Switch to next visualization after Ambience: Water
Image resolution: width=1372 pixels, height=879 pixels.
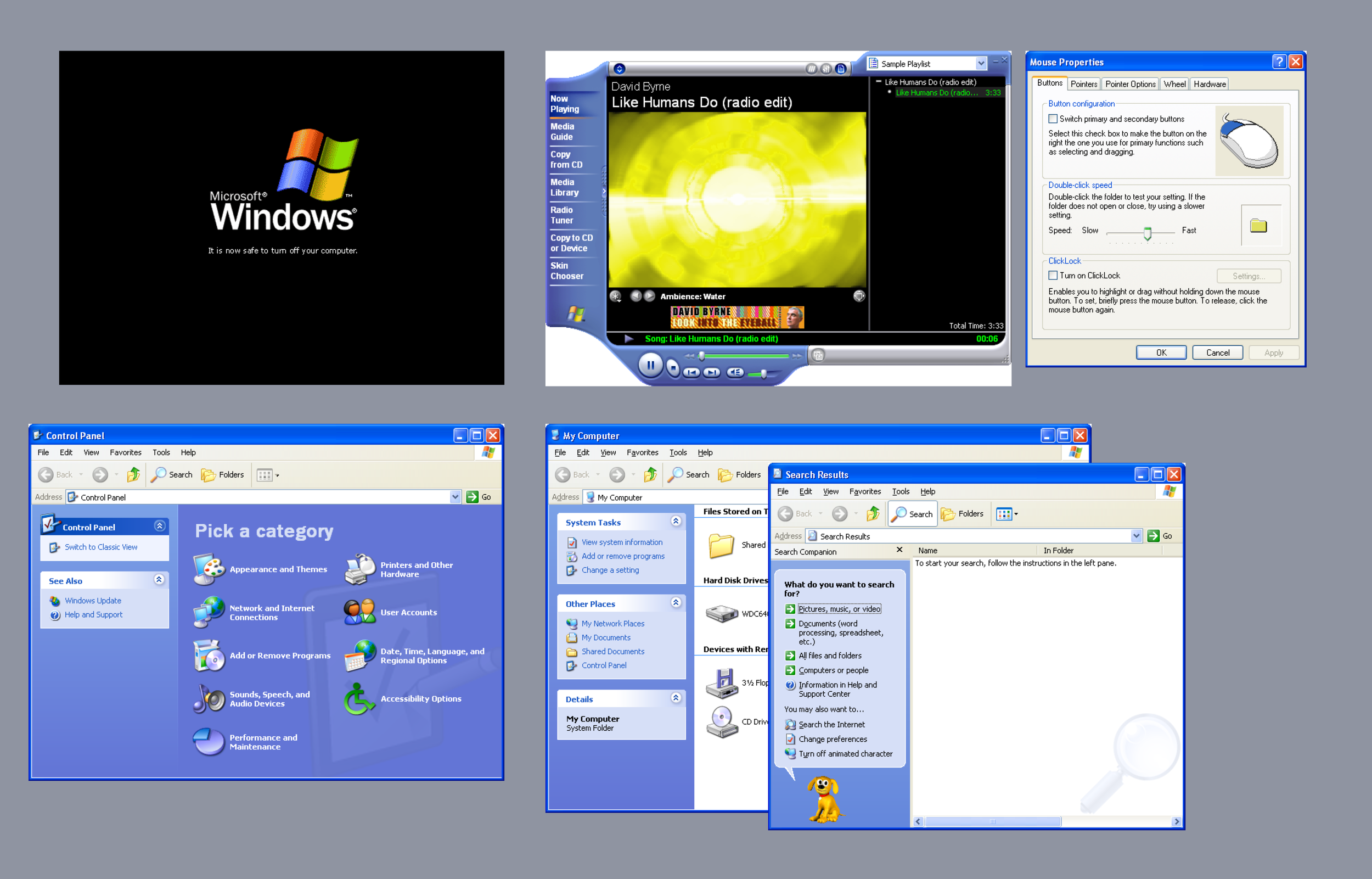pyautogui.click(x=649, y=296)
